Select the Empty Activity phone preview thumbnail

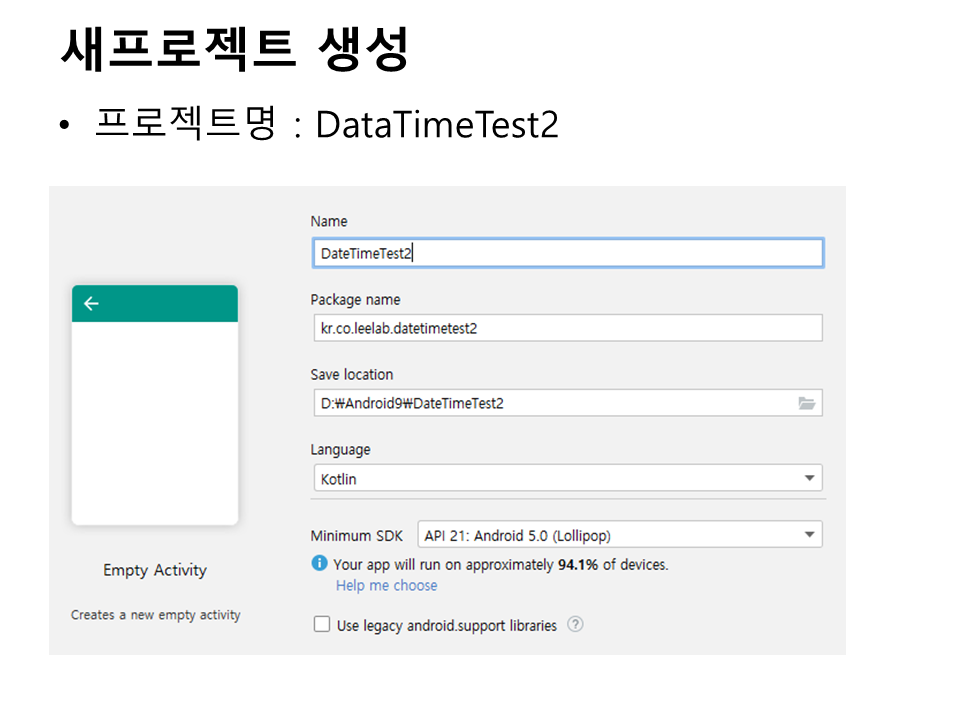tap(155, 420)
